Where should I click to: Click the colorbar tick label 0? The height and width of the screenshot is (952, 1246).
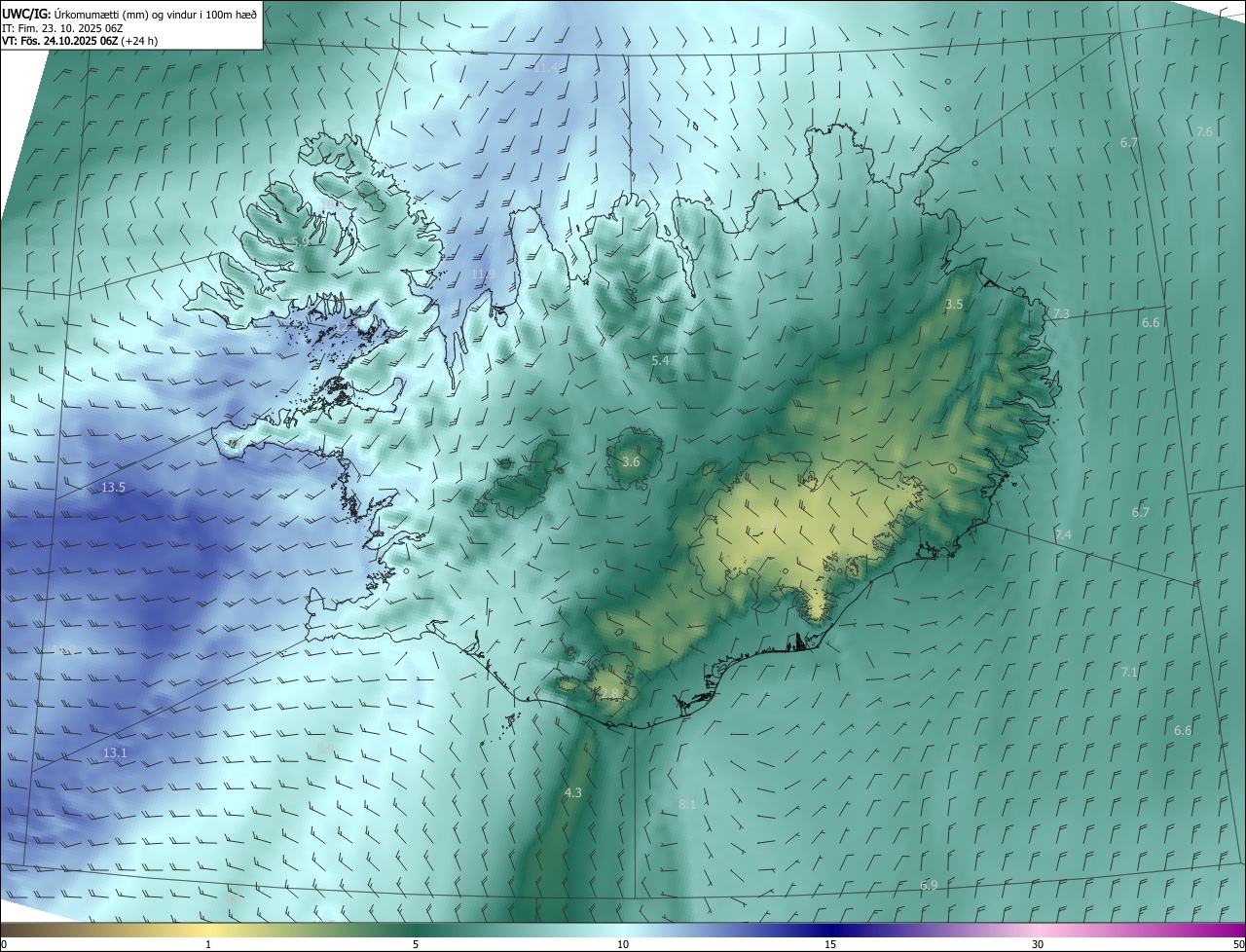click(x=4, y=944)
